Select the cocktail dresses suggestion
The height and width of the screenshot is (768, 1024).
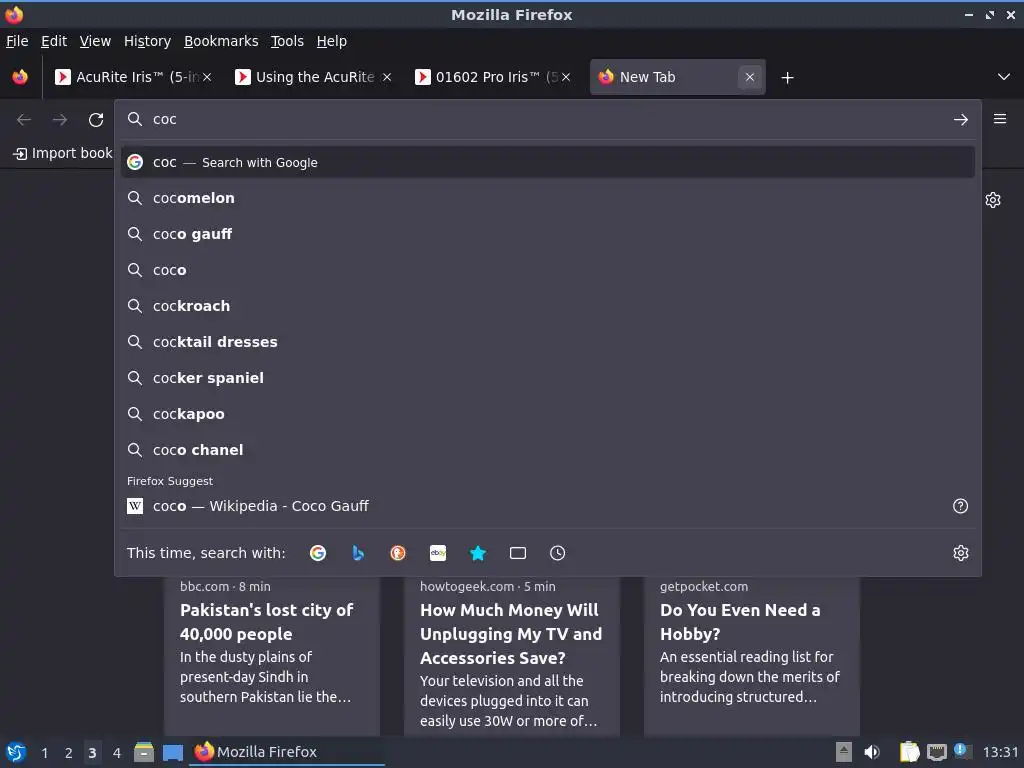click(x=547, y=342)
